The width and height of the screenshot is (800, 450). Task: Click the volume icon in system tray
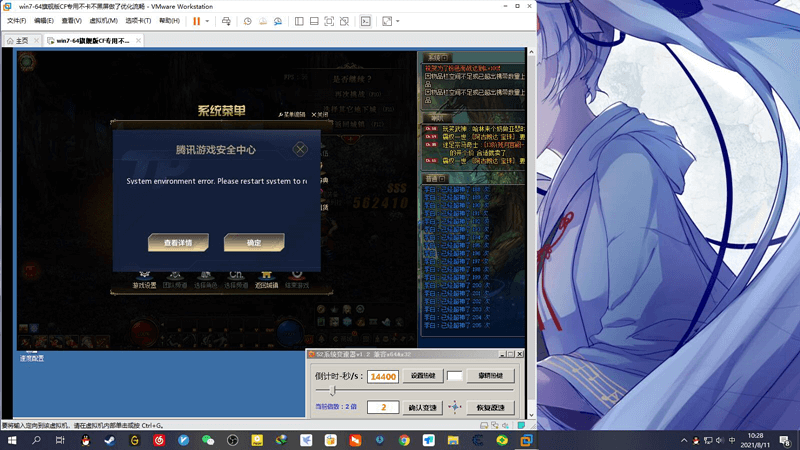[x=719, y=440]
